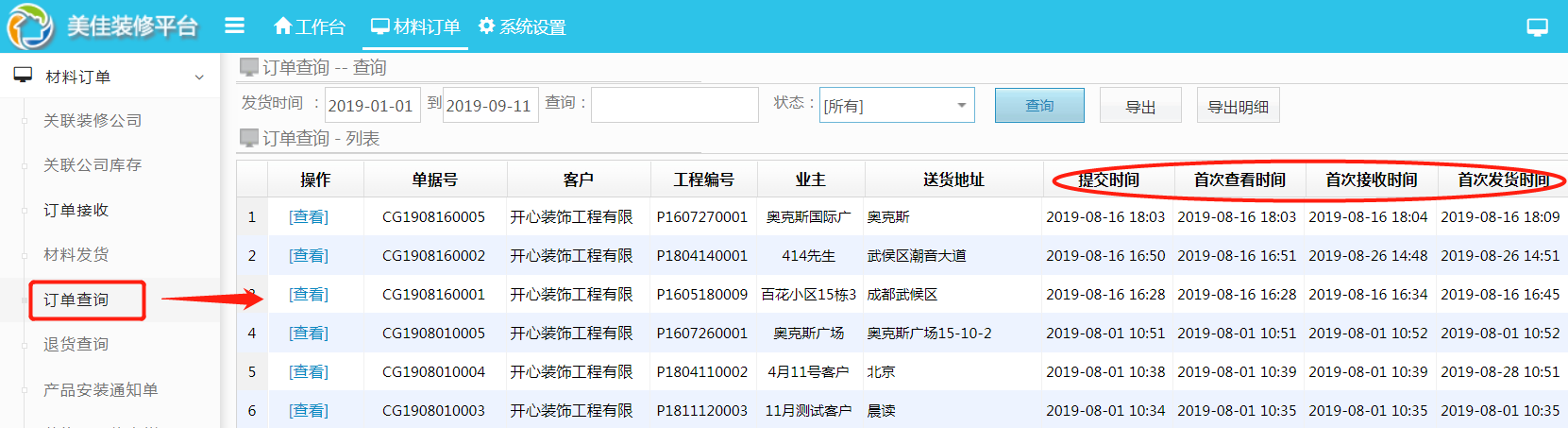This screenshot has width=1568, height=428.
Task: Toggle the hamburger sidebar menu icon
Action: [234, 26]
